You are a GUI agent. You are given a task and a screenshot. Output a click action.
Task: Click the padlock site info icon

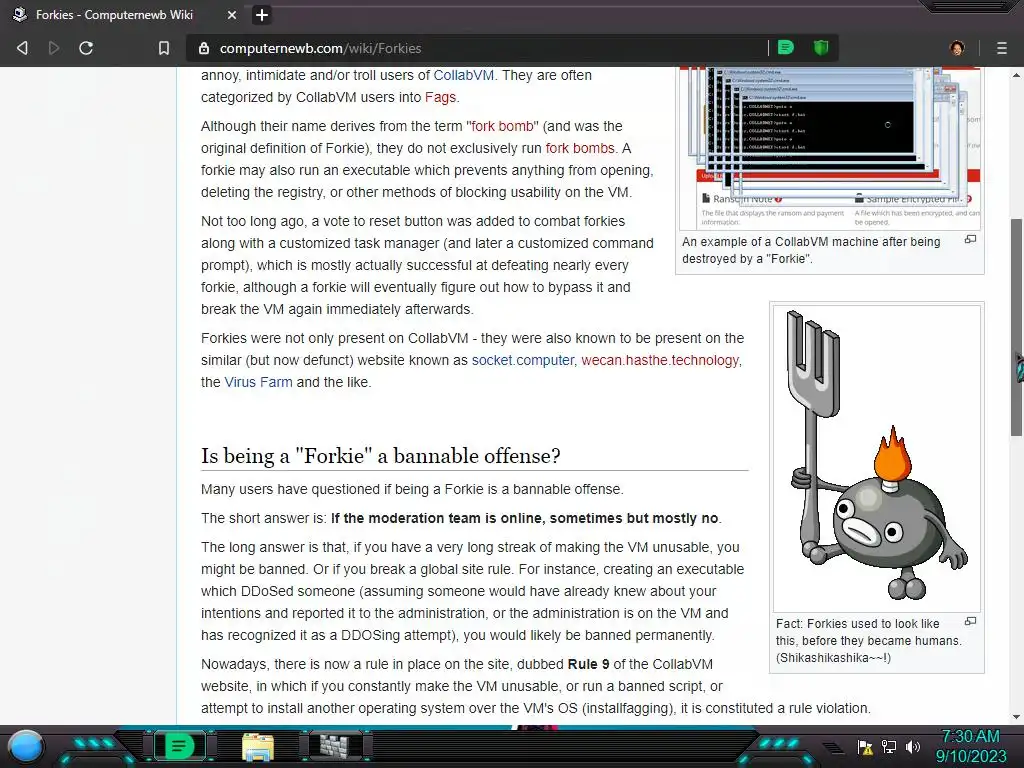(204, 48)
